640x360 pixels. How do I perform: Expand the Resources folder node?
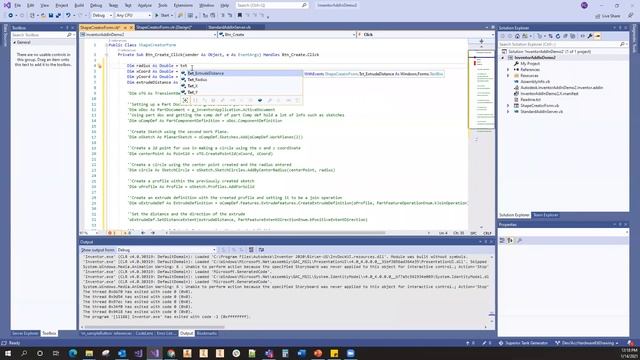click(508, 76)
